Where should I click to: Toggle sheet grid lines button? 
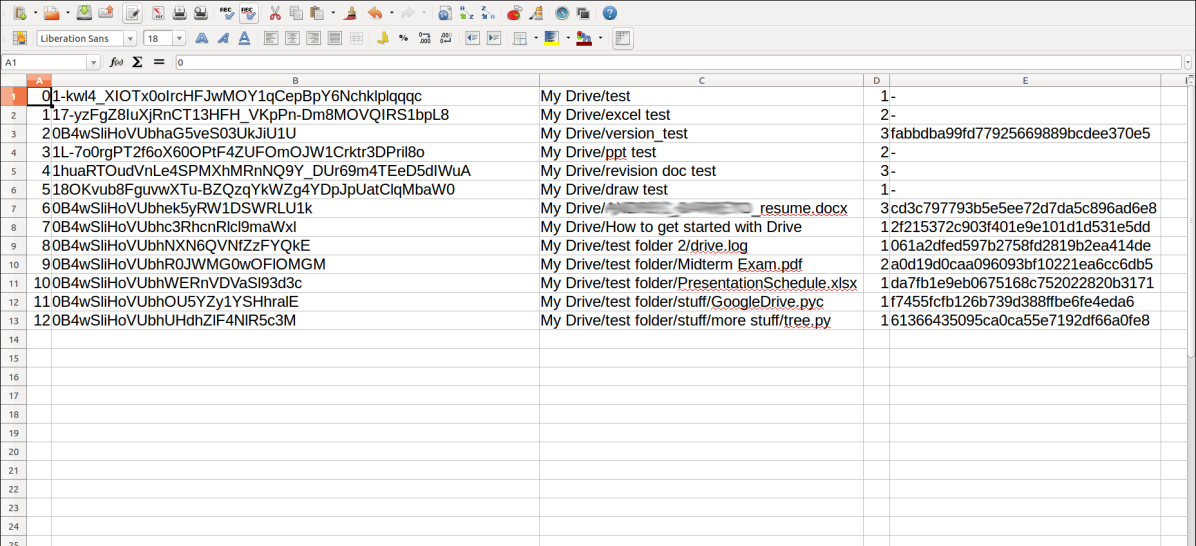pyautogui.click(x=622, y=38)
